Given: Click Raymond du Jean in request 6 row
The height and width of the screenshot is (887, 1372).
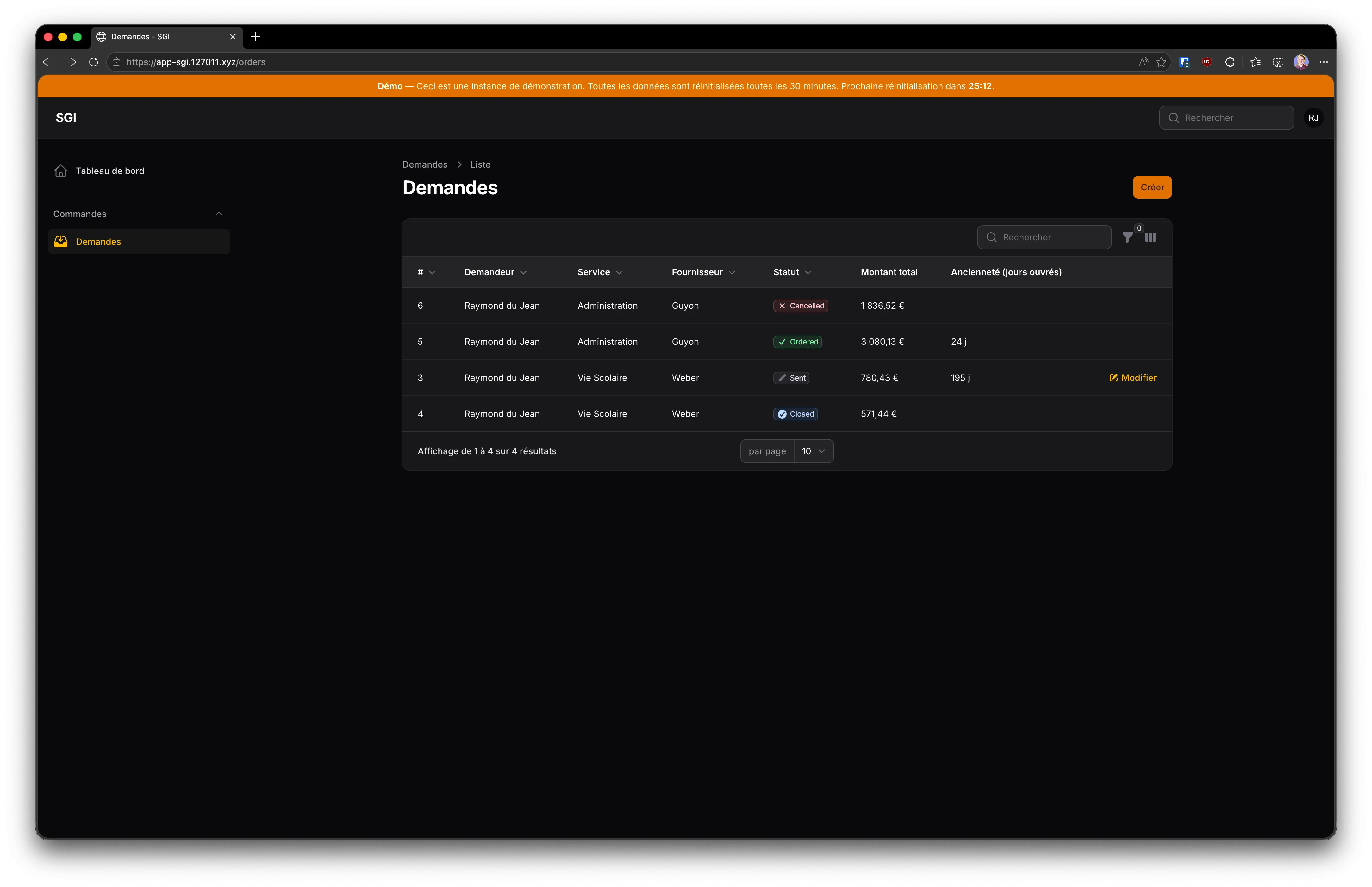Looking at the screenshot, I should [502, 306].
